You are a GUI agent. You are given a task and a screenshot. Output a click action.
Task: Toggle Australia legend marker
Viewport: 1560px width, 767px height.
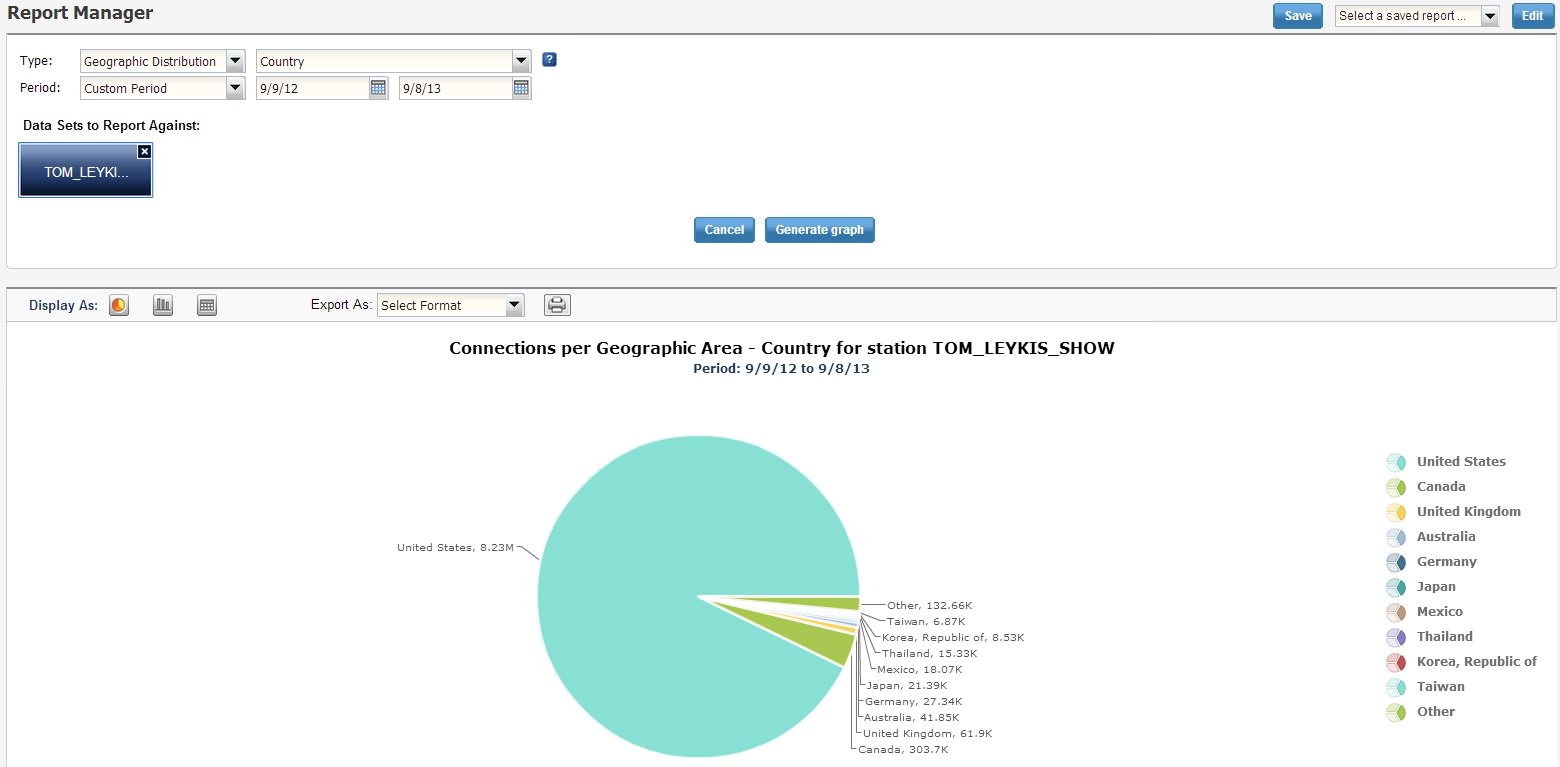pyautogui.click(x=1396, y=537)
